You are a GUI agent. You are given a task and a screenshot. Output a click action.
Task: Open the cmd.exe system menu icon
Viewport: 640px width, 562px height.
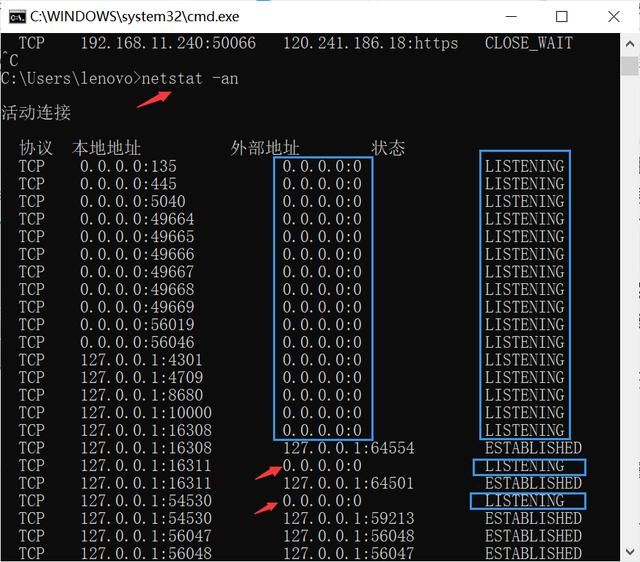17,17
